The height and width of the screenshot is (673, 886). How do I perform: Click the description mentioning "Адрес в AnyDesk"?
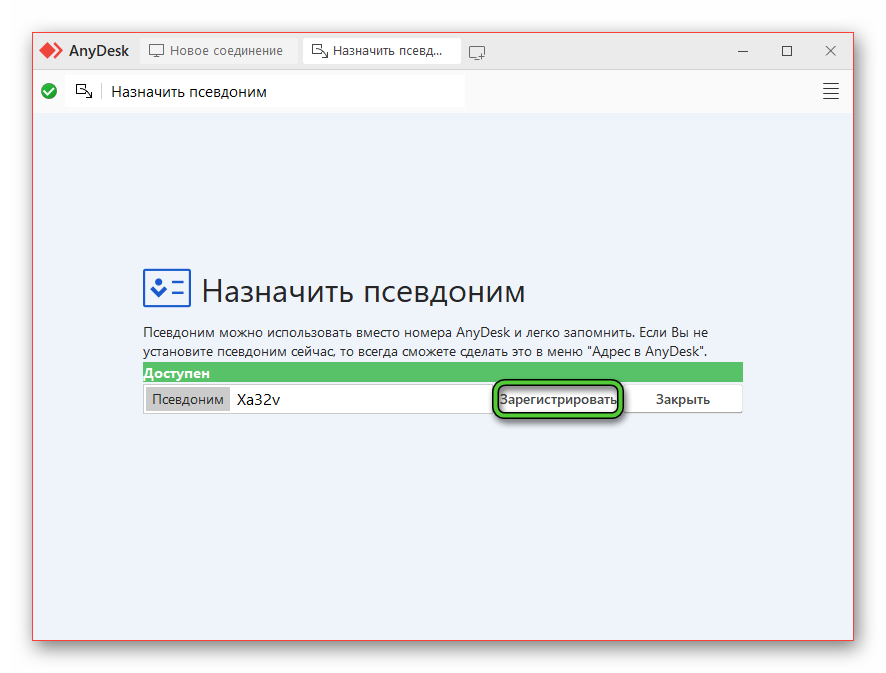425,342
